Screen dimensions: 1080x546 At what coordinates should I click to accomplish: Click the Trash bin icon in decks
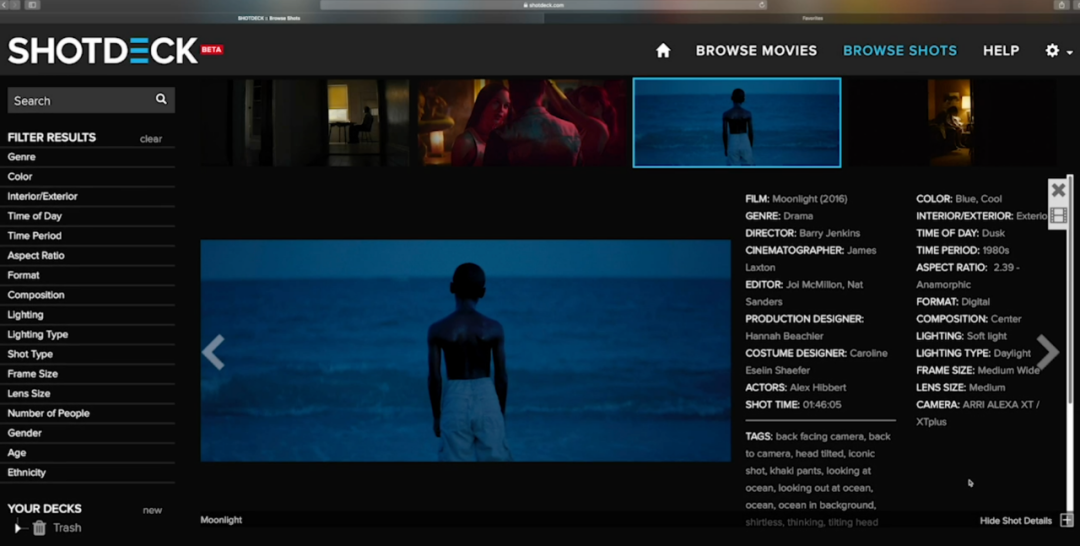tap(39, 527)
